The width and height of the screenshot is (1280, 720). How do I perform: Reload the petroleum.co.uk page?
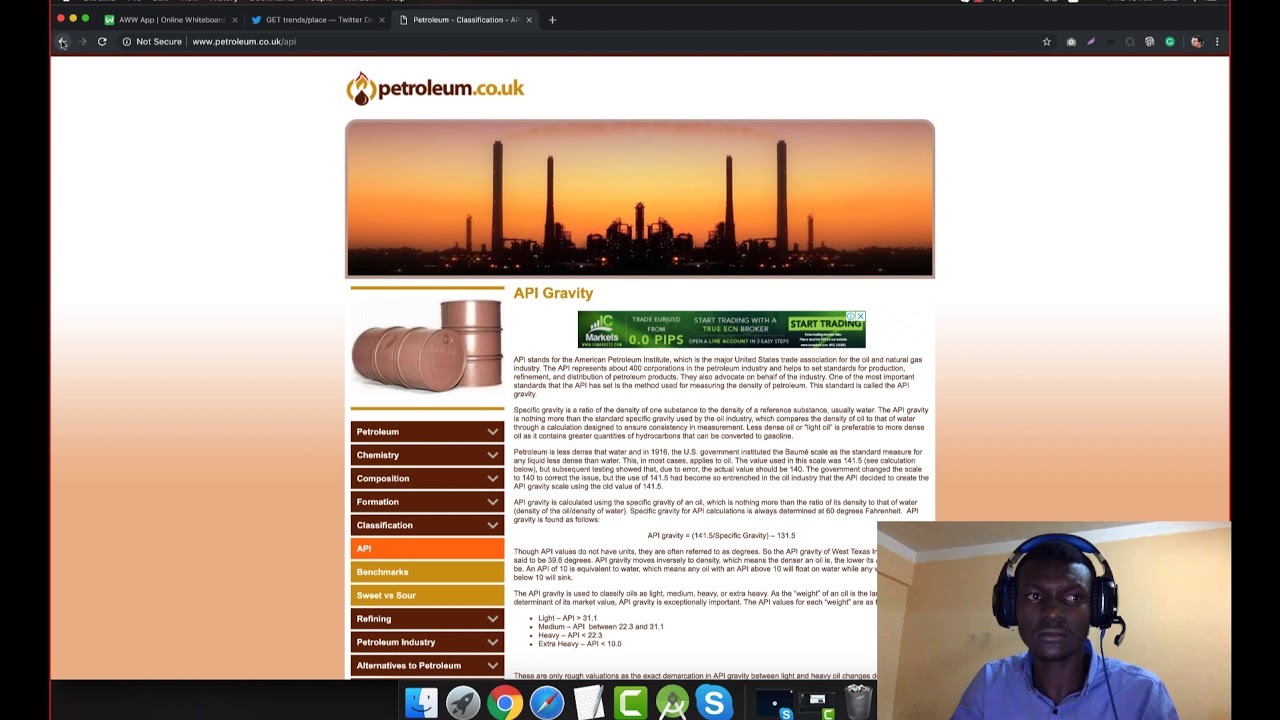[x=102, y=42]
